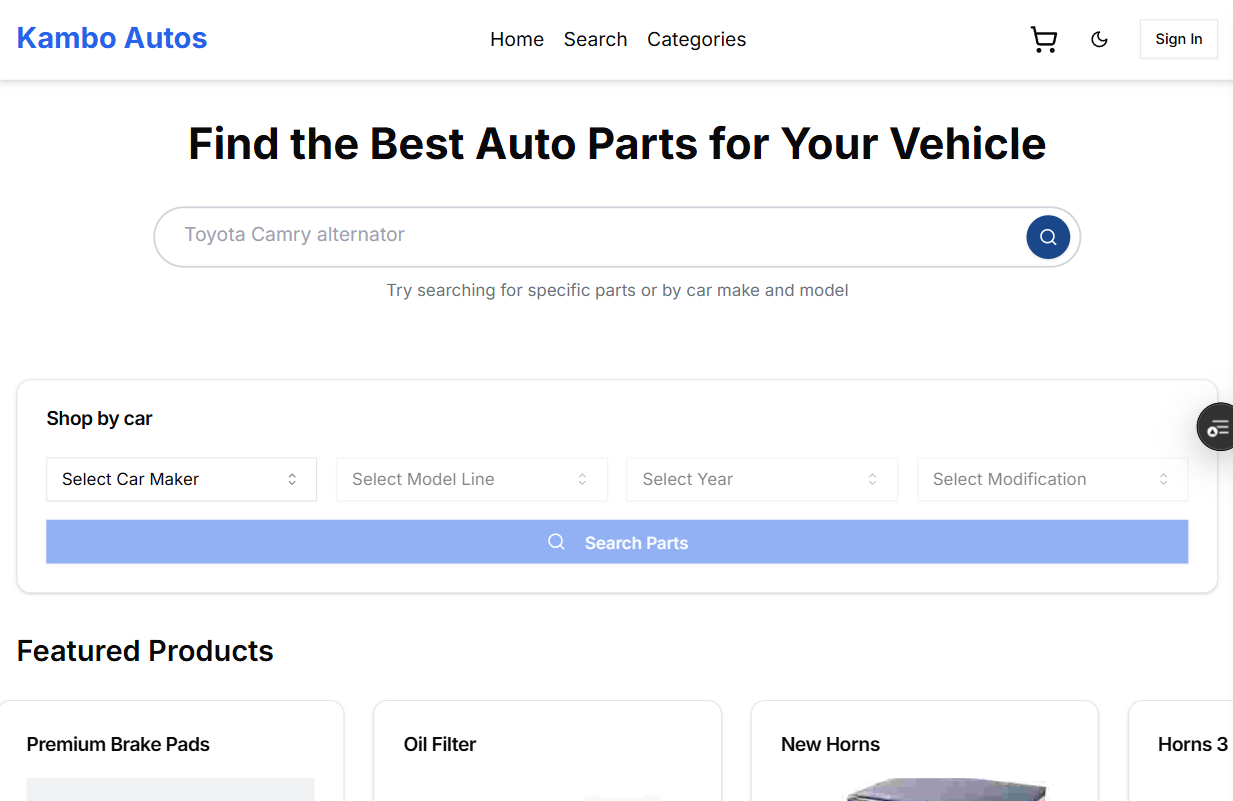Open the Select Car Maker dropdown
Screen dimensions: 1233x801
point(181,479)
